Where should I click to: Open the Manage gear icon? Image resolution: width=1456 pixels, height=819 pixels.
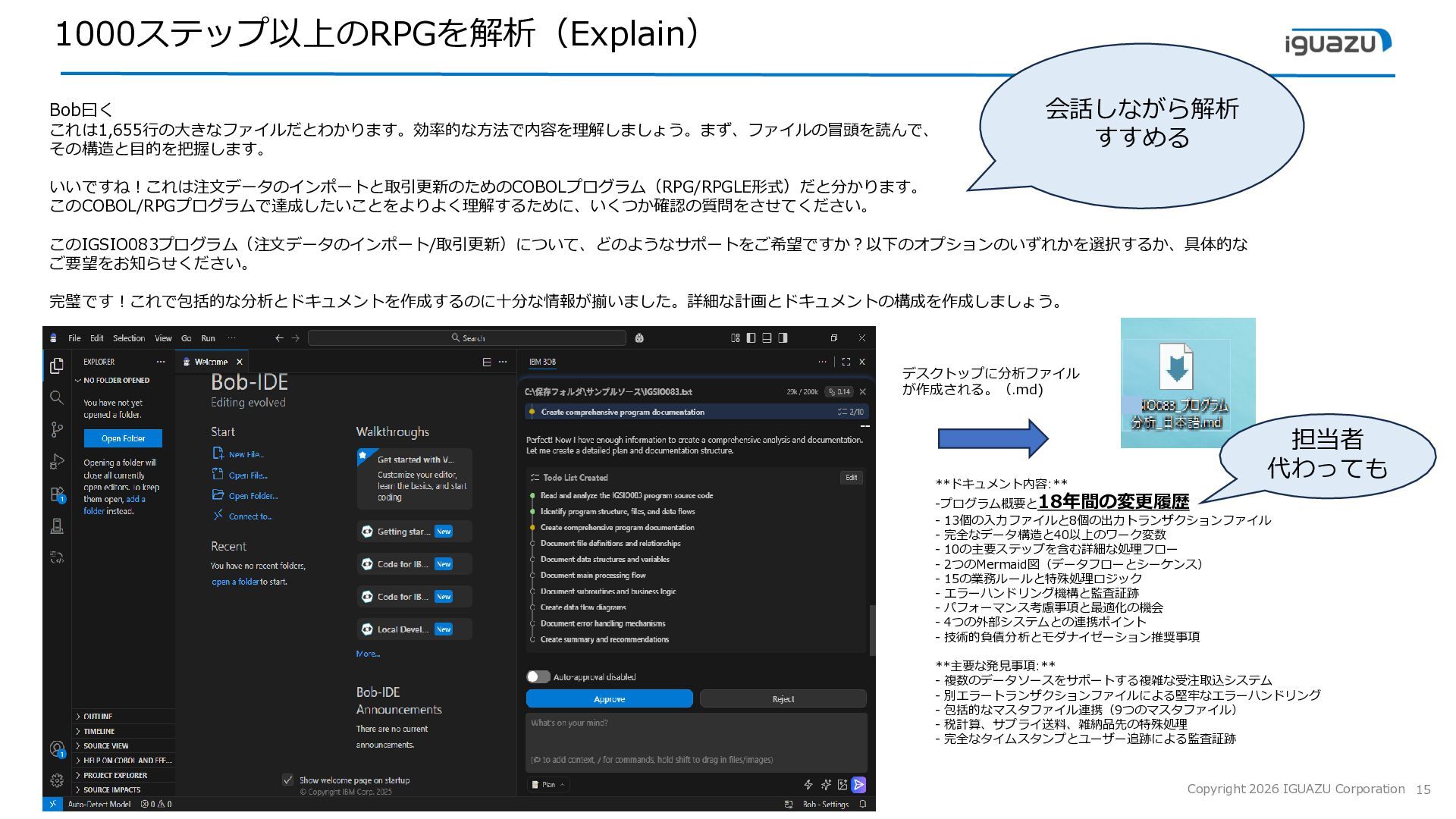[57, 780]
